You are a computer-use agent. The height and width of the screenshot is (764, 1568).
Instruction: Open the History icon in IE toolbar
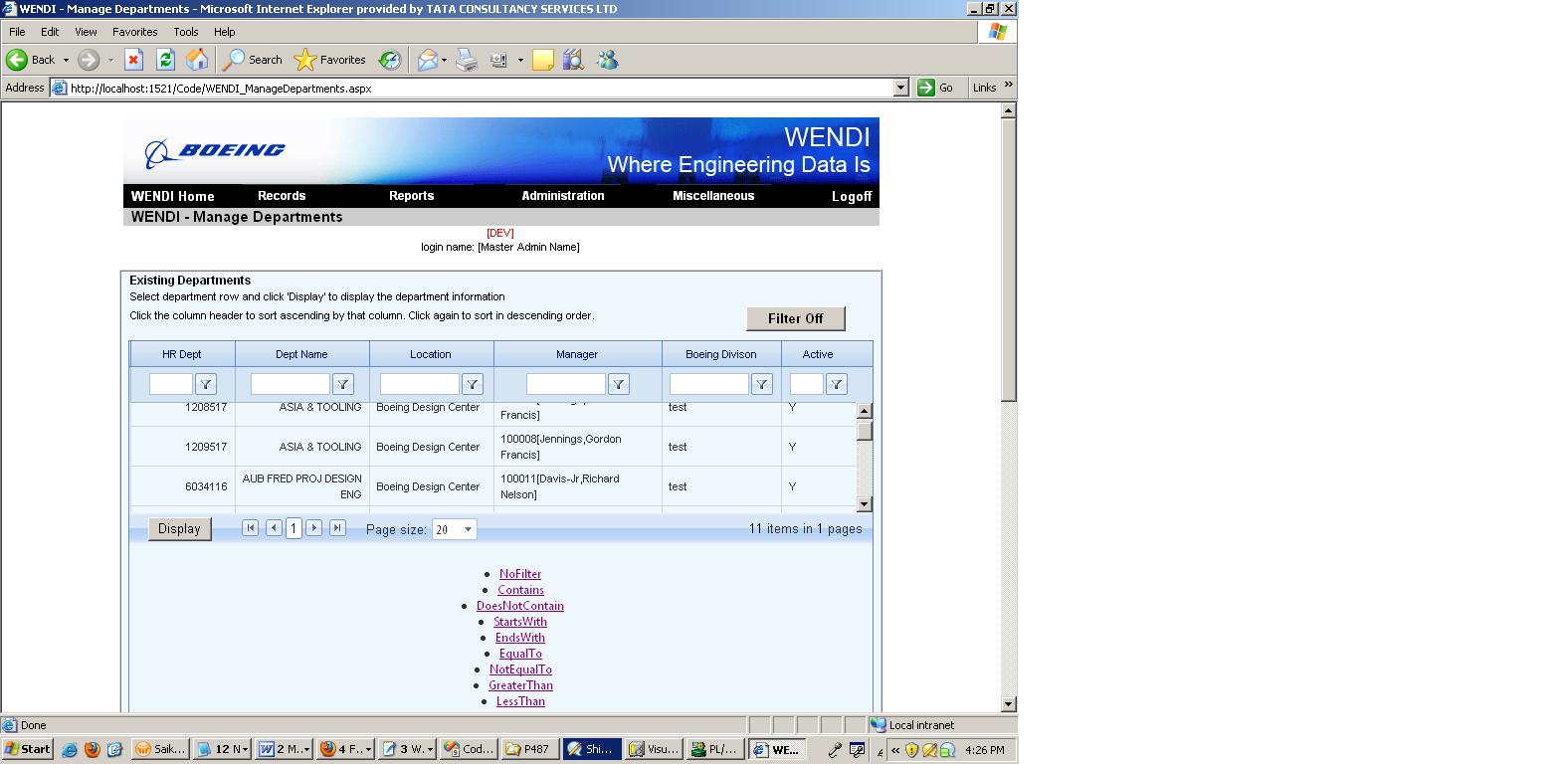(390, 60)
